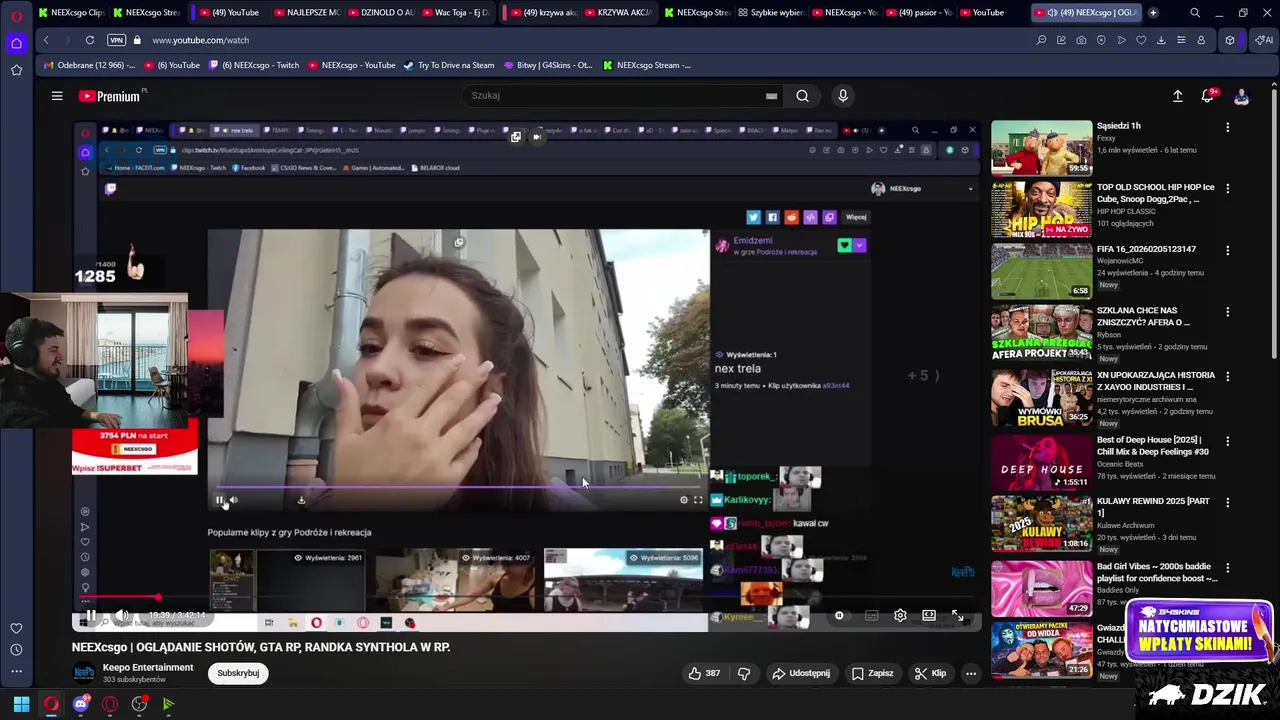Viewport: 1280px width, 720px height.
Task: Open NEEXcsgo - Twitch bookmark
Action: [x=254, y=65]
